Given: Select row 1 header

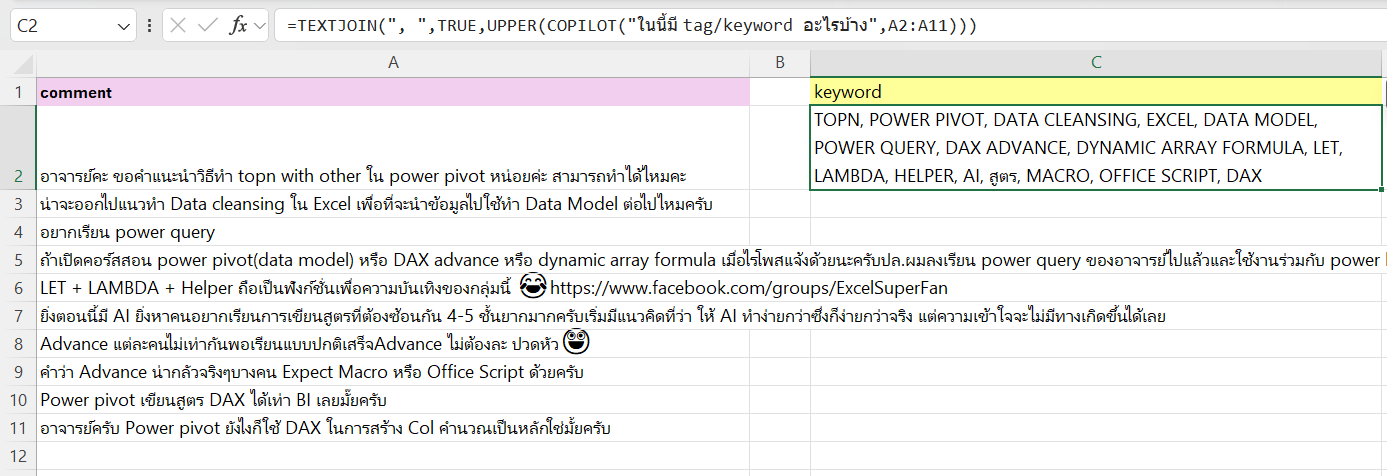Looking at the screenshot, I should pyautogui.click(x=18, y=92).
